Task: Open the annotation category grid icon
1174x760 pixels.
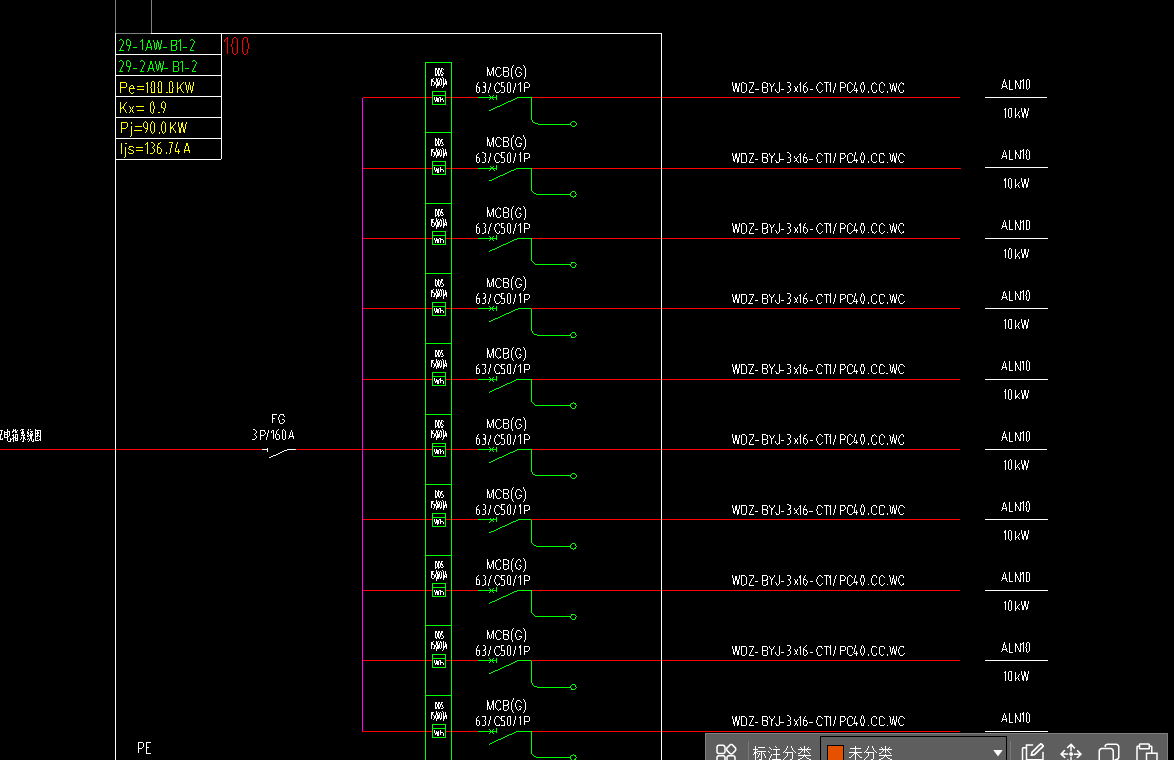Action: (726, 752)
